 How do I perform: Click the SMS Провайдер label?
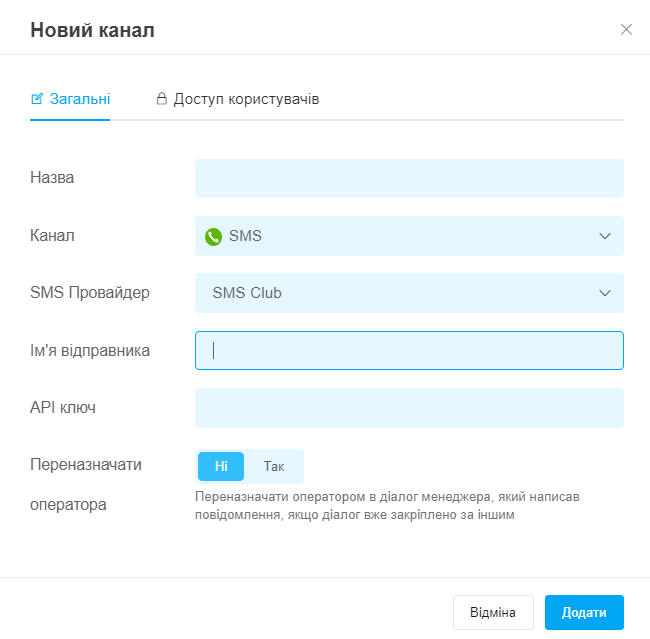pyautogui.click(x=90, y=293)
